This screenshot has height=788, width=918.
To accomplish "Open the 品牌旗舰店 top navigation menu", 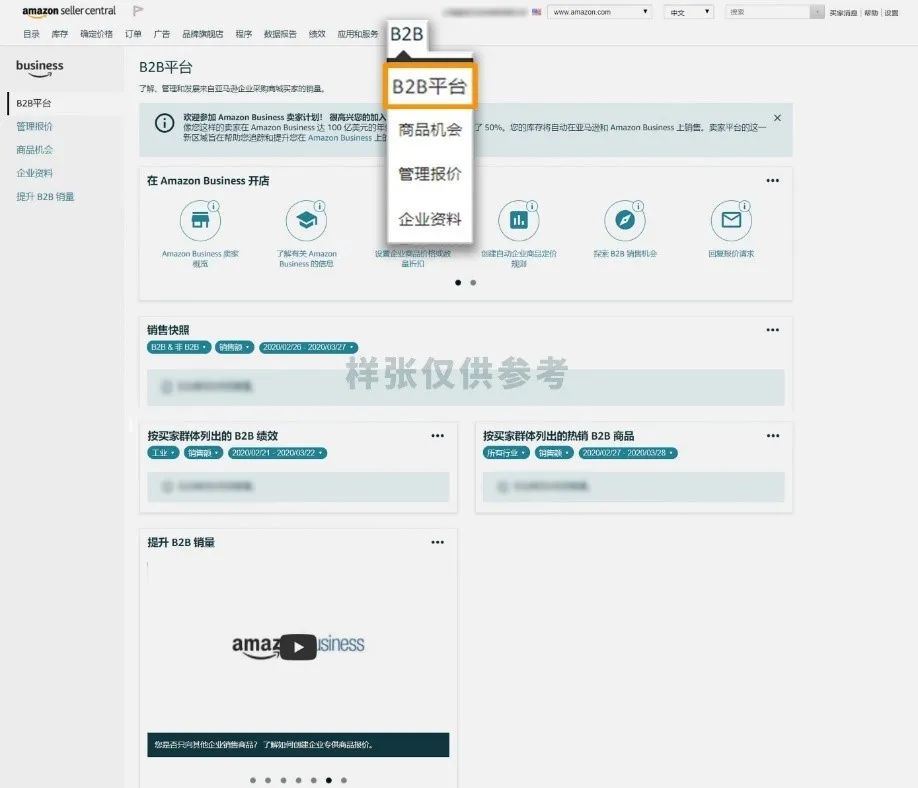I will [203, 34].
